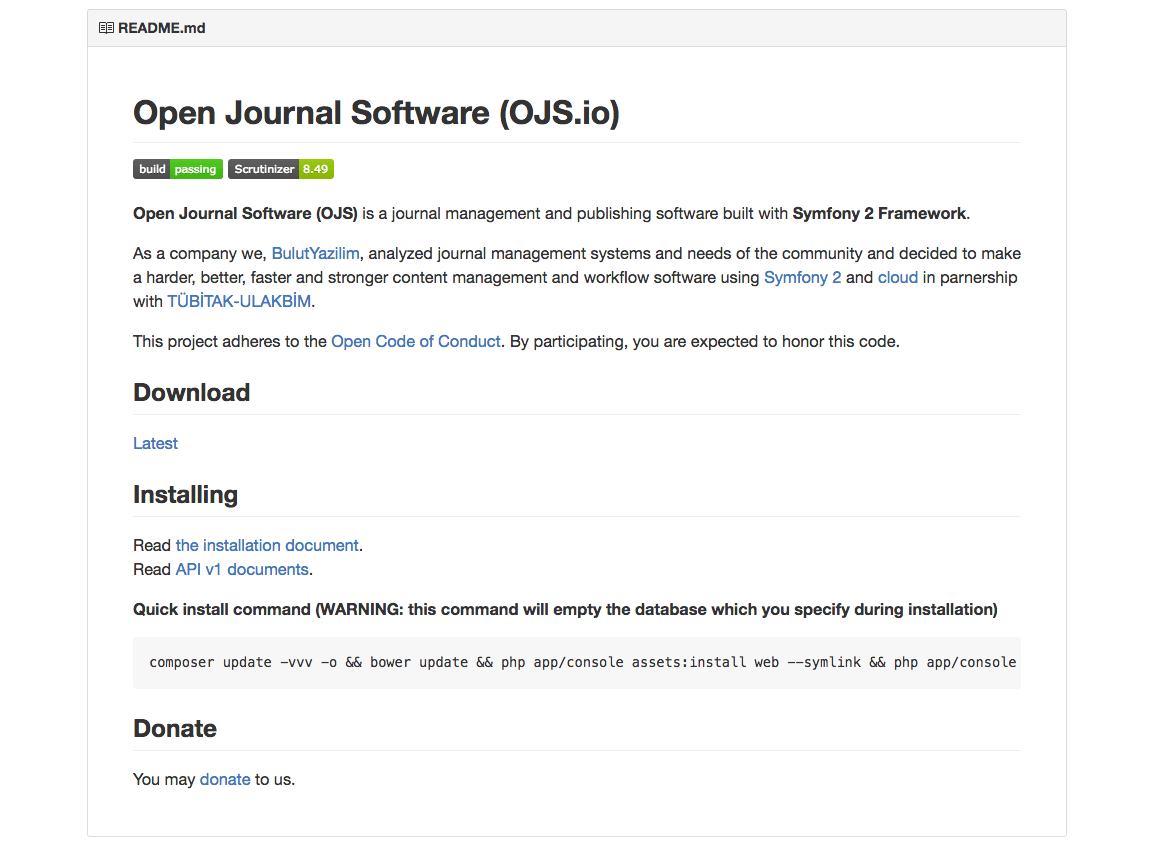Open the Scrutinizer 8.49 score badge
The image size is (1160, 866).
click(x=280, y=169)
